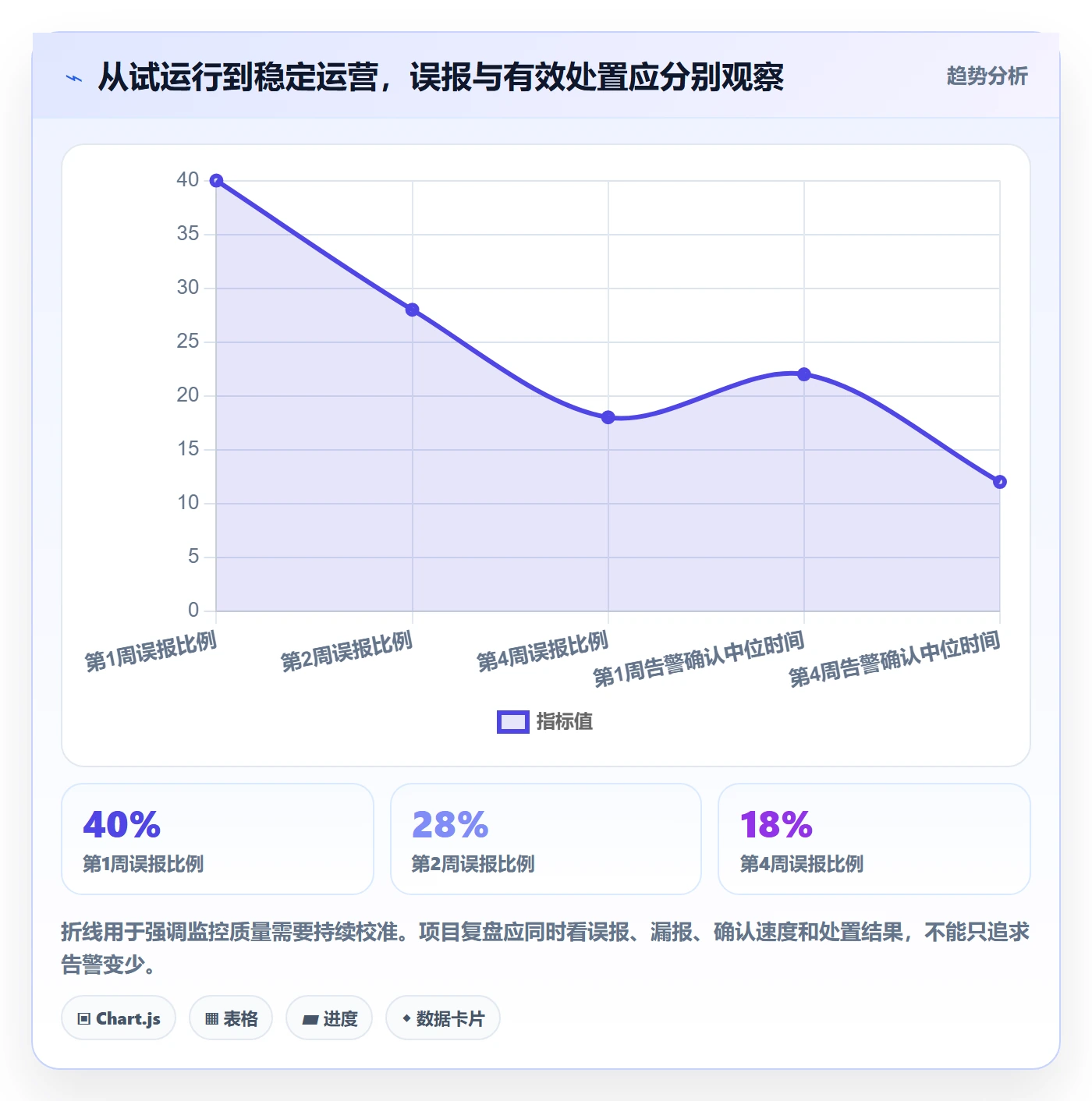The width and height of the screenshot is (1092, 1101).
Task: Click the 第1周误报比例 label under 40%
Action: (x=144, y=864)
